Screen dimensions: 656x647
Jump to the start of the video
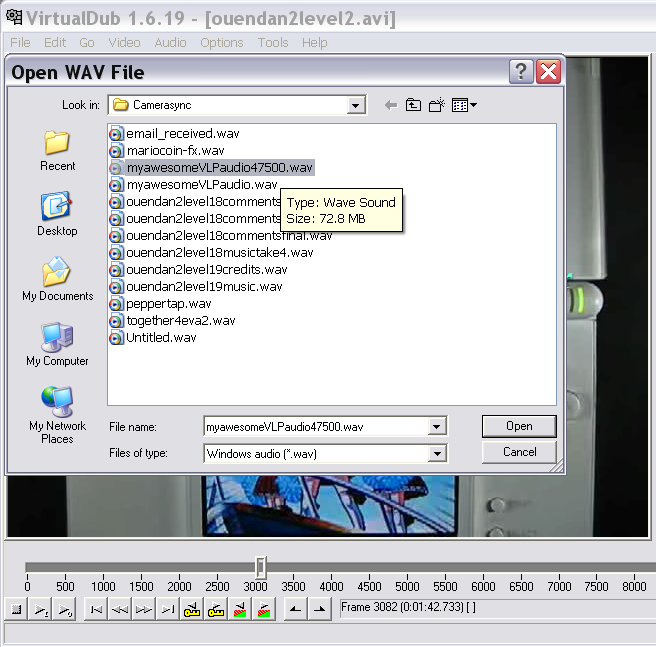click(96, 609)
